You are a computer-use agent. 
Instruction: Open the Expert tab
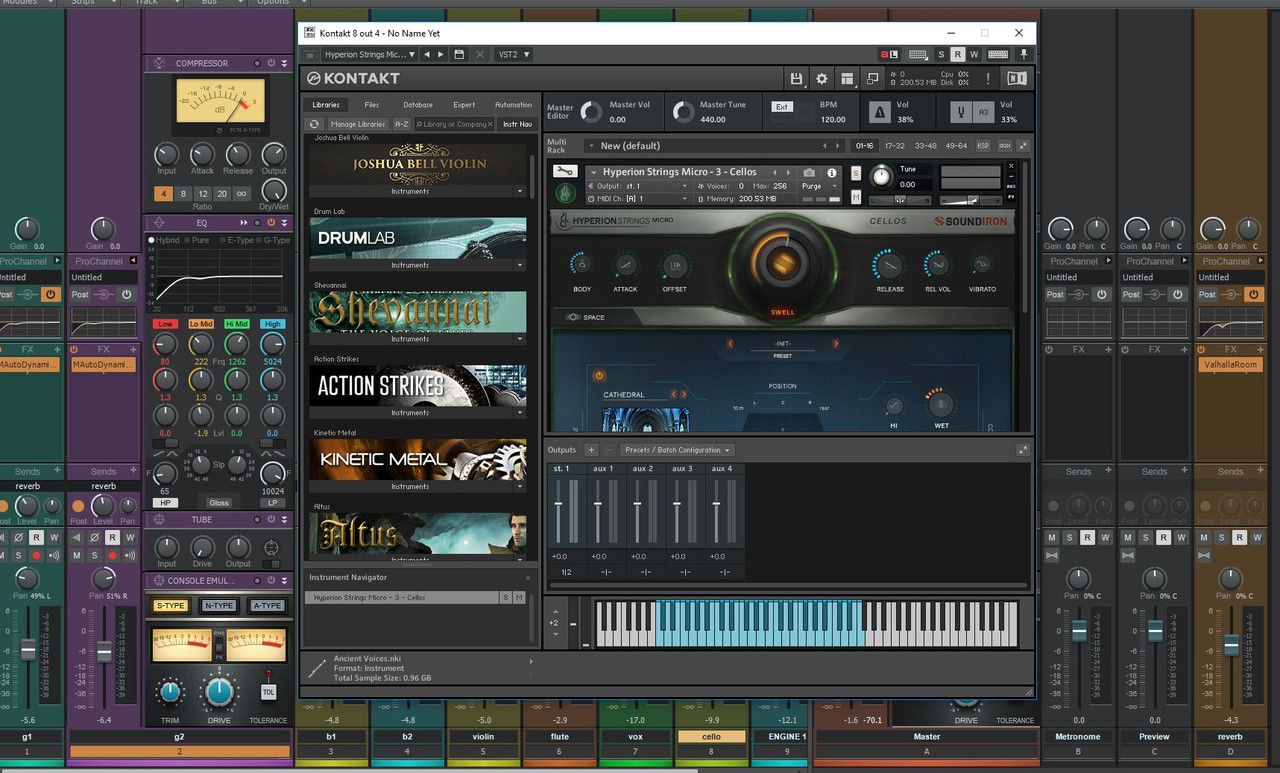click(464, 104)
